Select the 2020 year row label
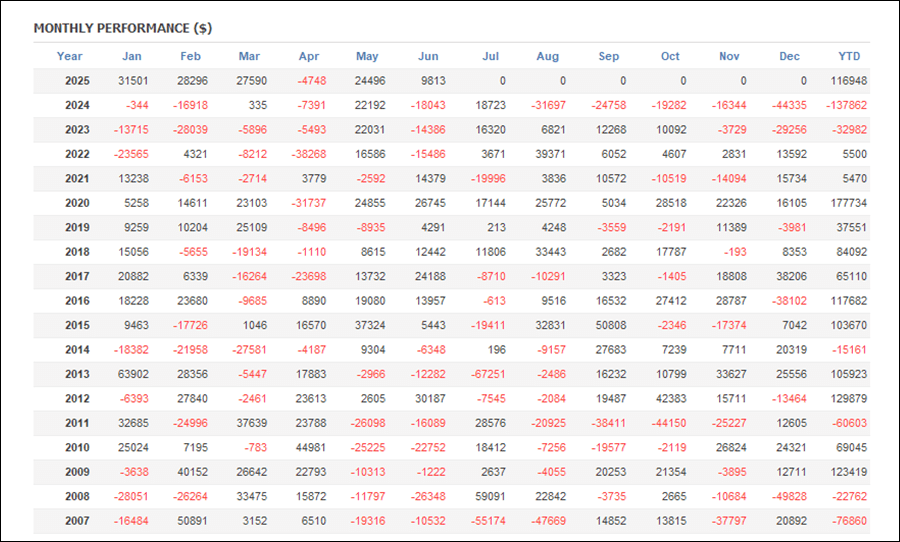Screen dimensions: 900x542 pos(77,203)
